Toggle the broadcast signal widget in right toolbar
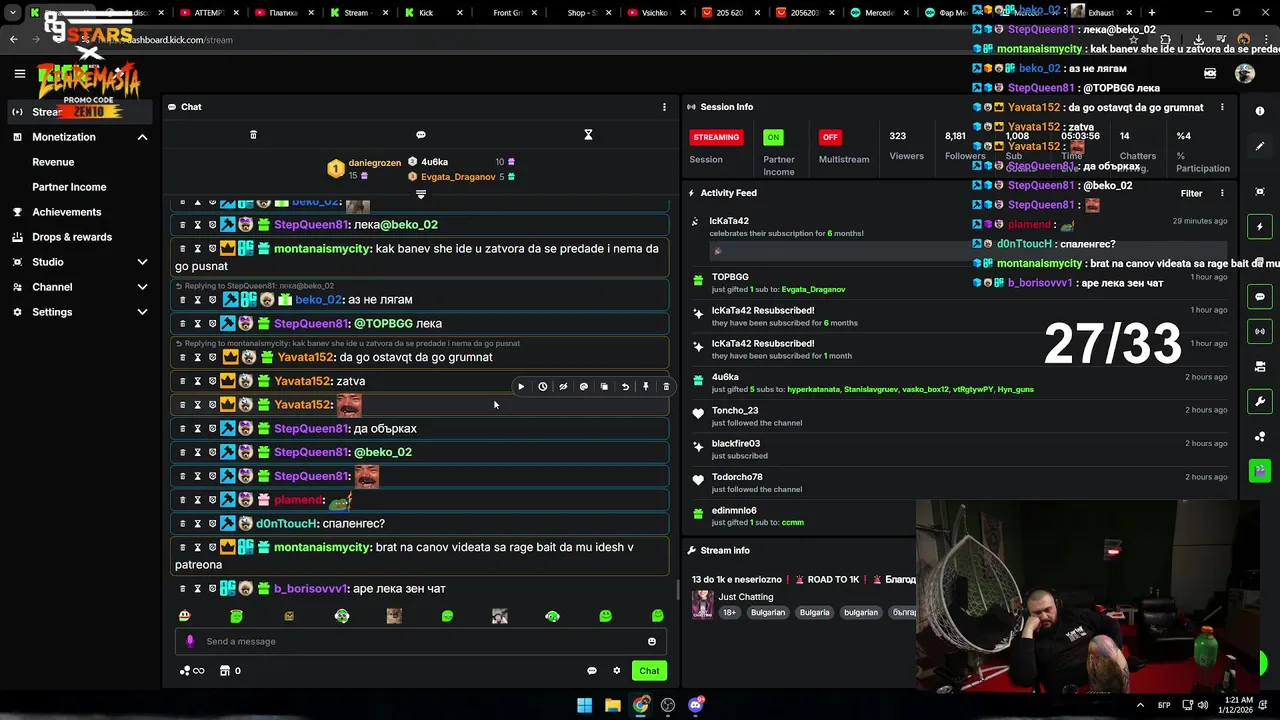Screen dimensions: 1280x720 tap(1260, 331)
